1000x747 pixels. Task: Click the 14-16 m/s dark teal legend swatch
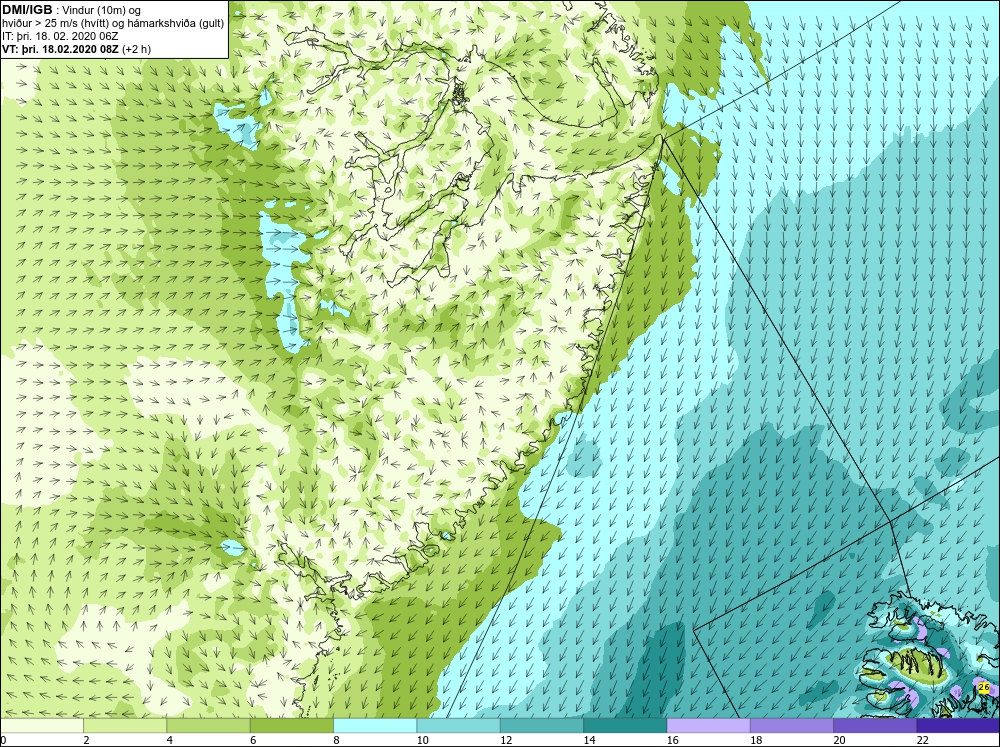(x=624, y=726)
